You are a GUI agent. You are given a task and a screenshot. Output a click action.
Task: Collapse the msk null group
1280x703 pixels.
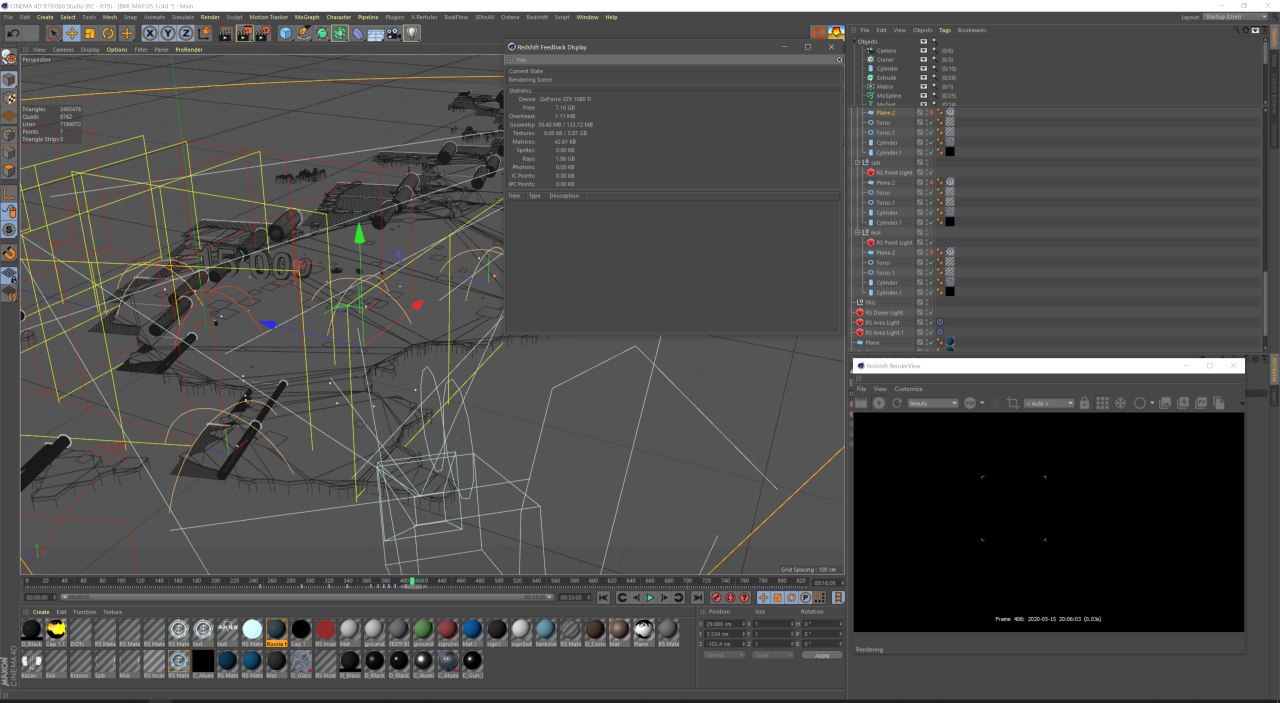click(858, 232)
